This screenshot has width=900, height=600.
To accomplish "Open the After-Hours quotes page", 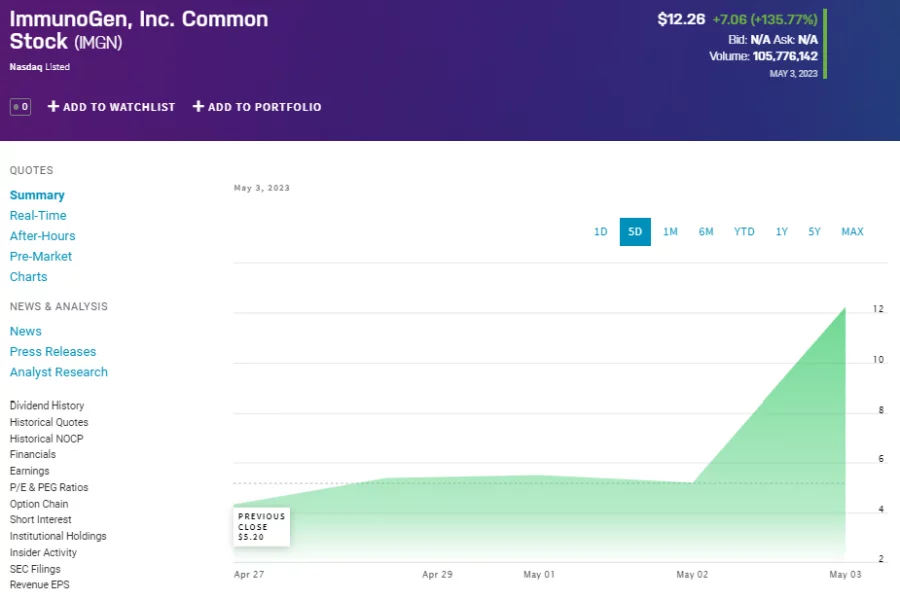I will click(x=43, y=236).
